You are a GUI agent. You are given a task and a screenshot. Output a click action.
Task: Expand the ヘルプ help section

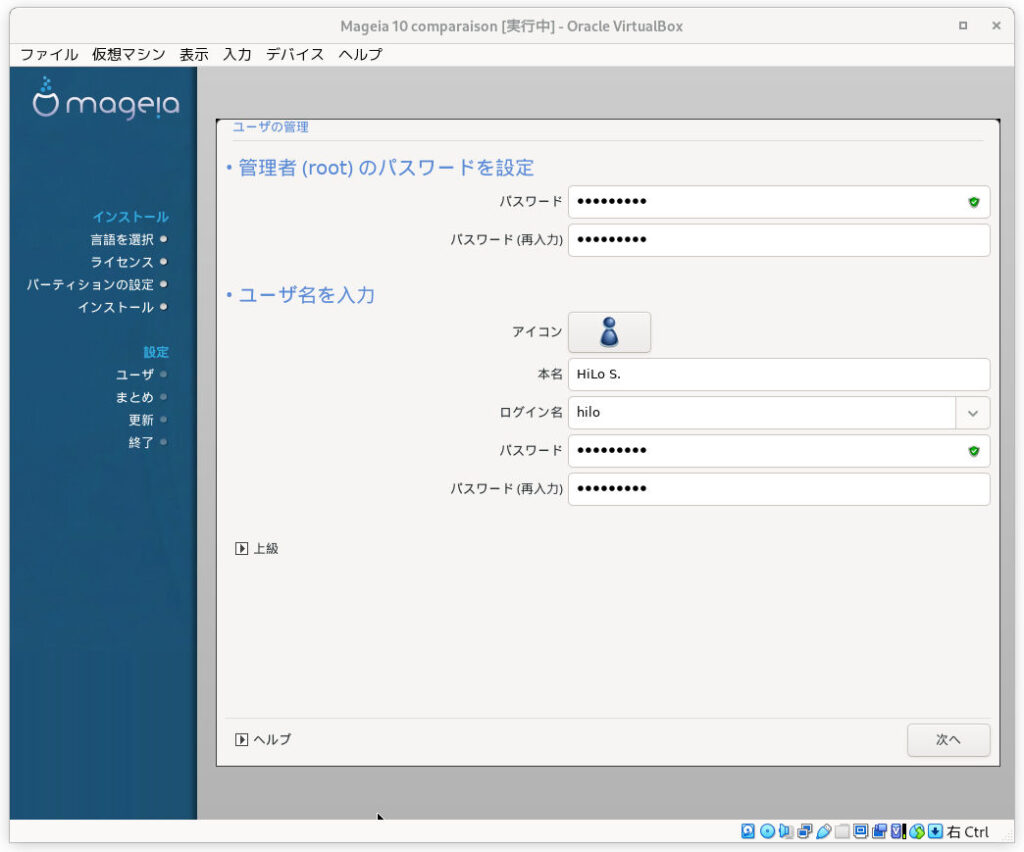tap(263, 739)
